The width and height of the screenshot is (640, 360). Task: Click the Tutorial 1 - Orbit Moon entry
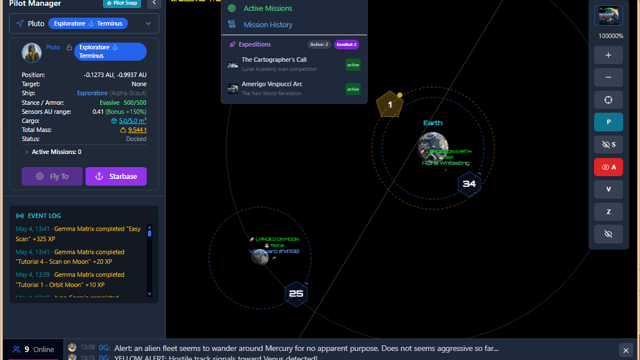click(70, 280)
